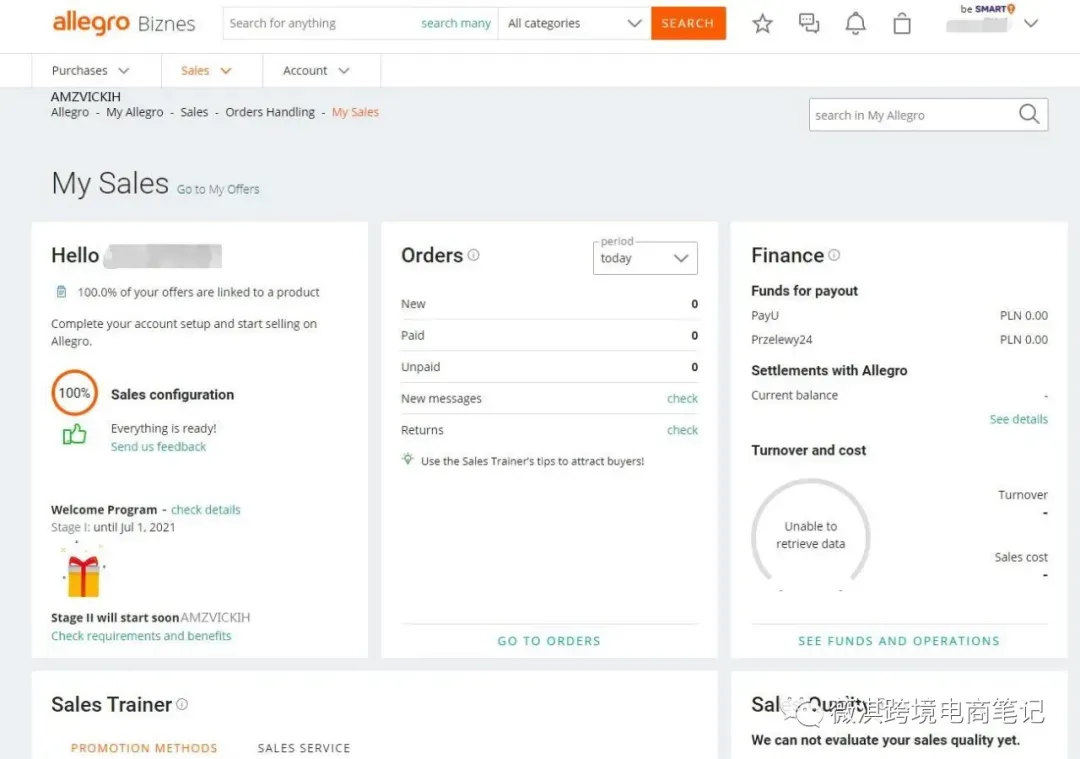
Task: Click Allegro breadcrumb link
Action: pos(70,112)
